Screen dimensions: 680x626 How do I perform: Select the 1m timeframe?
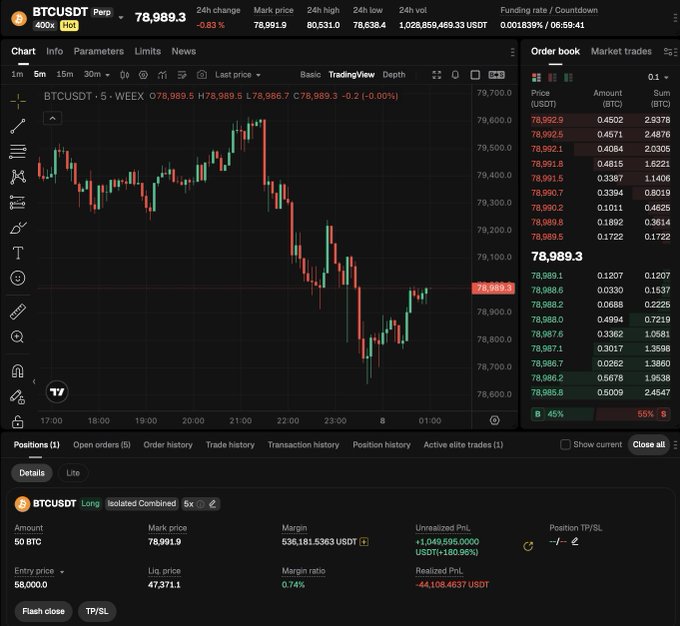[x=17, y=74]
